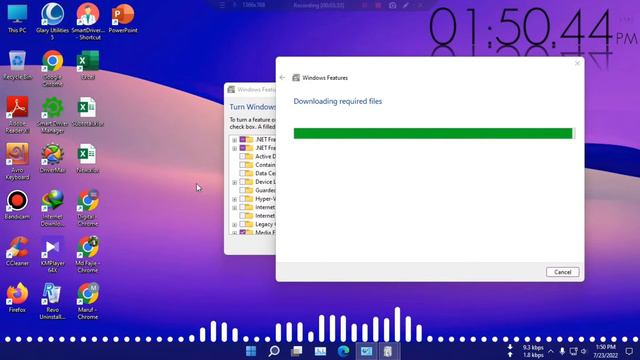This screenshot has height=360, width=640.
Task: Open the Windows Start menu
Action: point(251,351)
